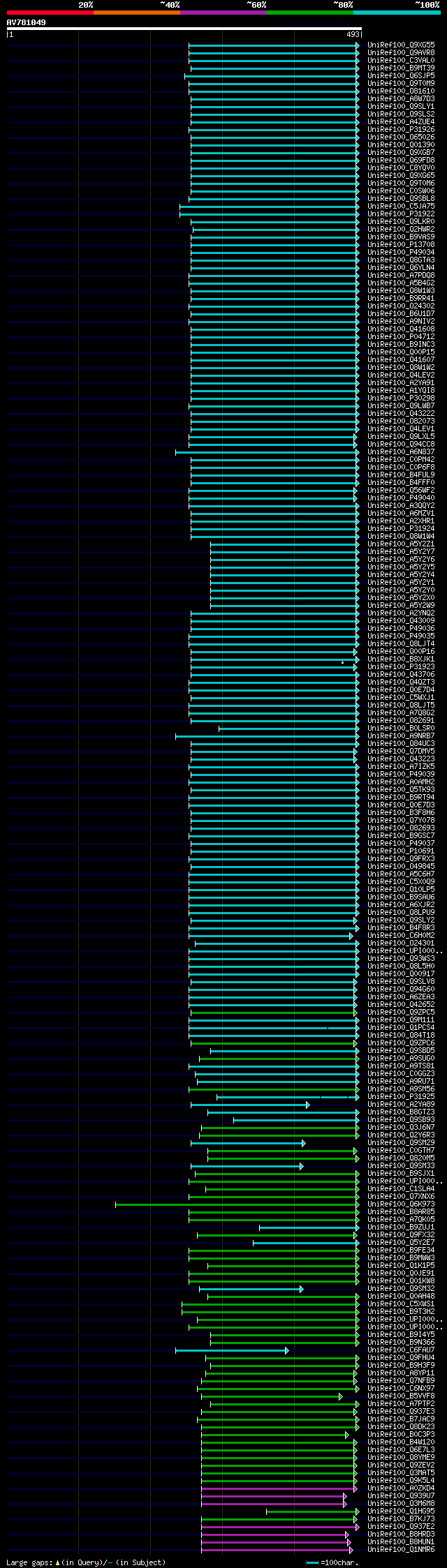The height and width of the screenshot is (1568, 447).
Task: Select hit label UniRef100_B9INC3
Action: 401,344
